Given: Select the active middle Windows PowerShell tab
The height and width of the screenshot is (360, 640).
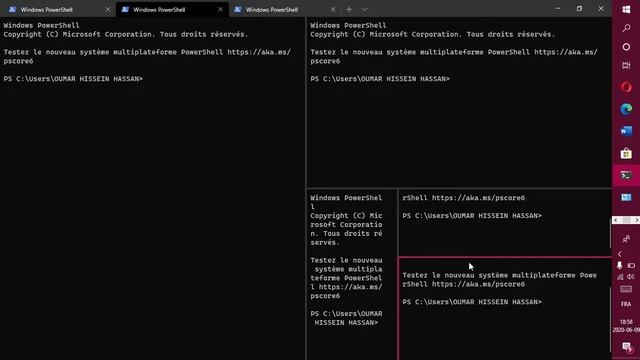Looking at the screenshot, I should [x=172, y=9].
